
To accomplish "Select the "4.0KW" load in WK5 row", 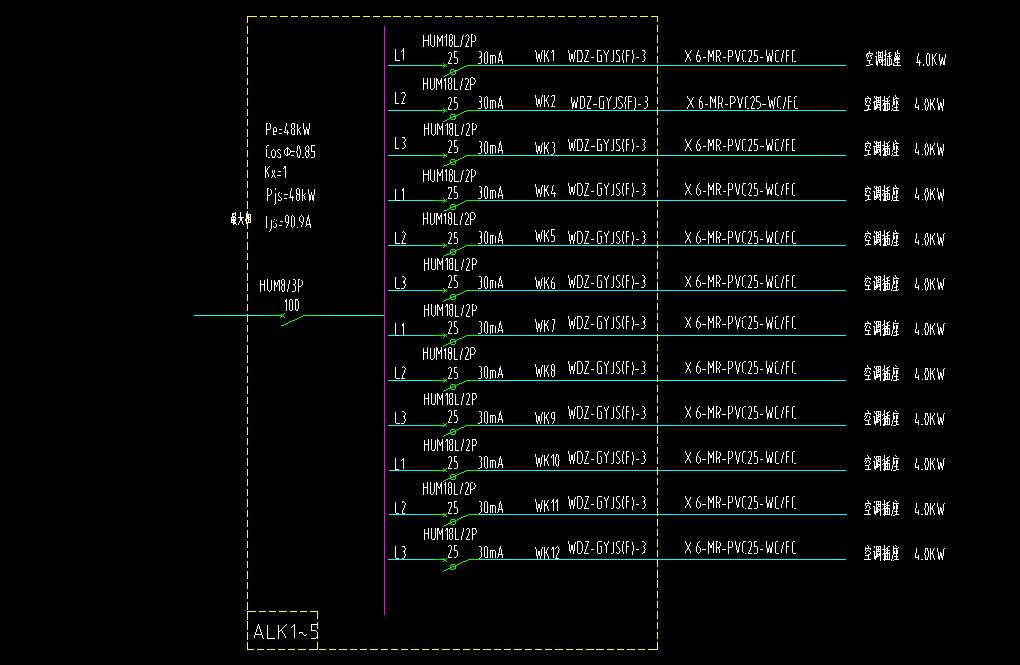I will click(930, 239).
